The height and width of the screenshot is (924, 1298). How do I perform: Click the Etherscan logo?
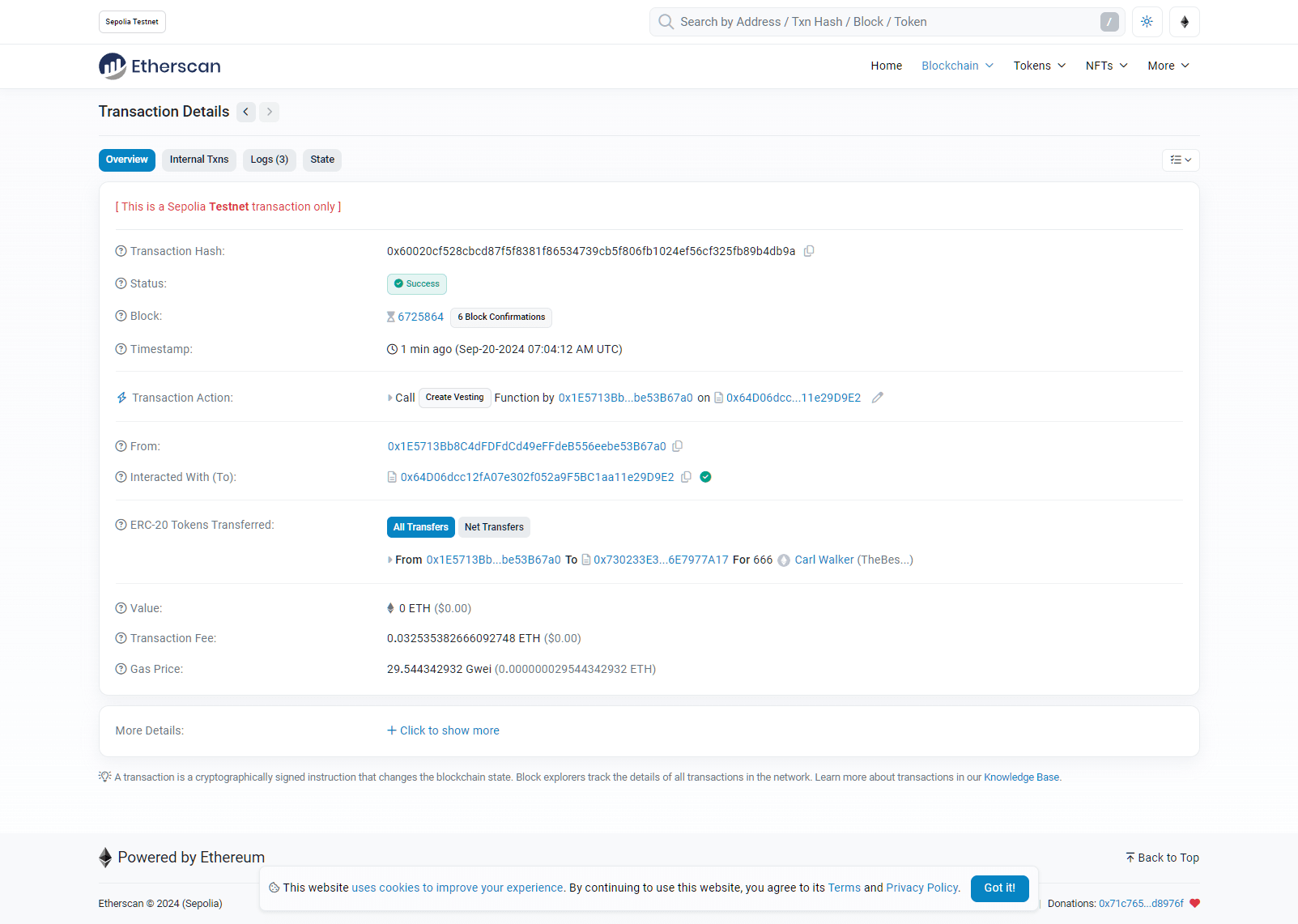coord(159,66)
